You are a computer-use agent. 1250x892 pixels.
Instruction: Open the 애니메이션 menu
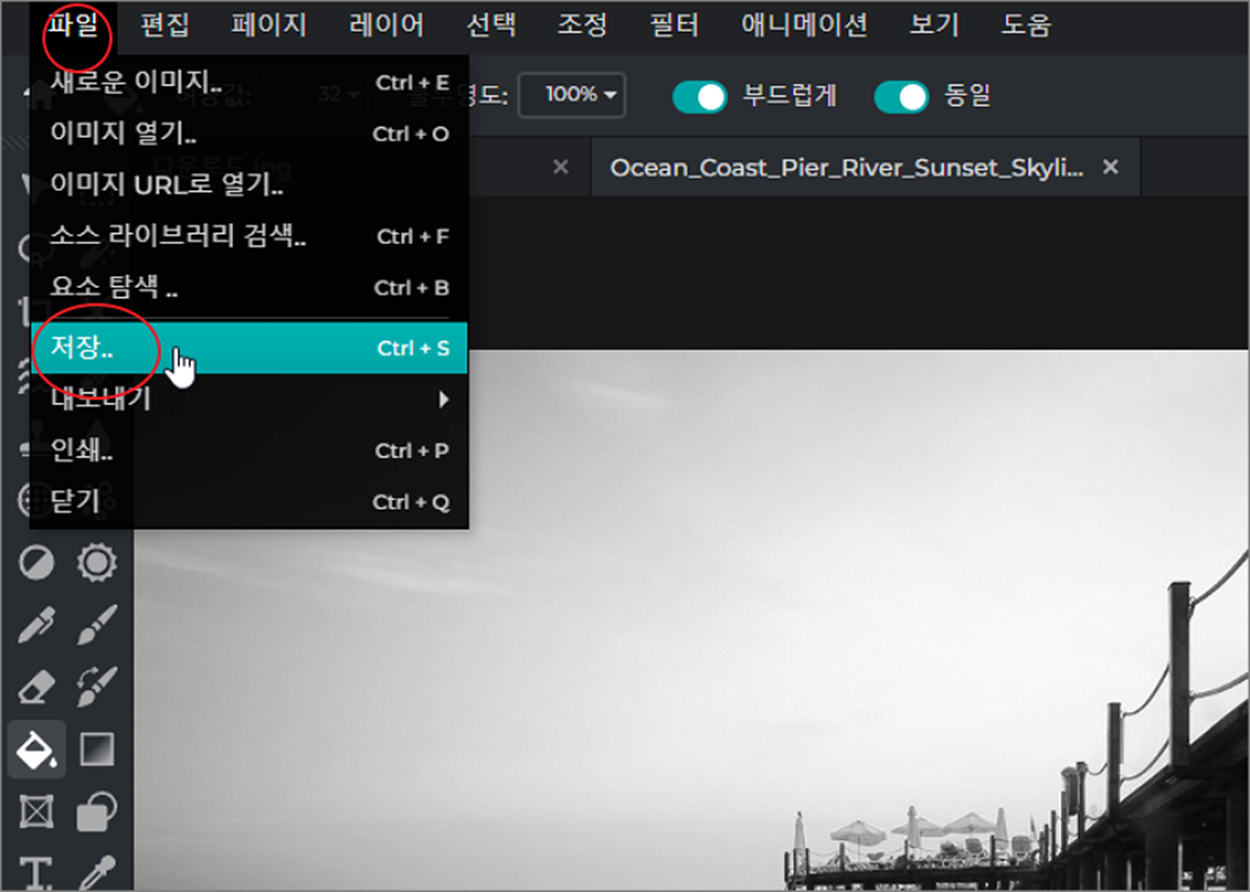point(804,24)
